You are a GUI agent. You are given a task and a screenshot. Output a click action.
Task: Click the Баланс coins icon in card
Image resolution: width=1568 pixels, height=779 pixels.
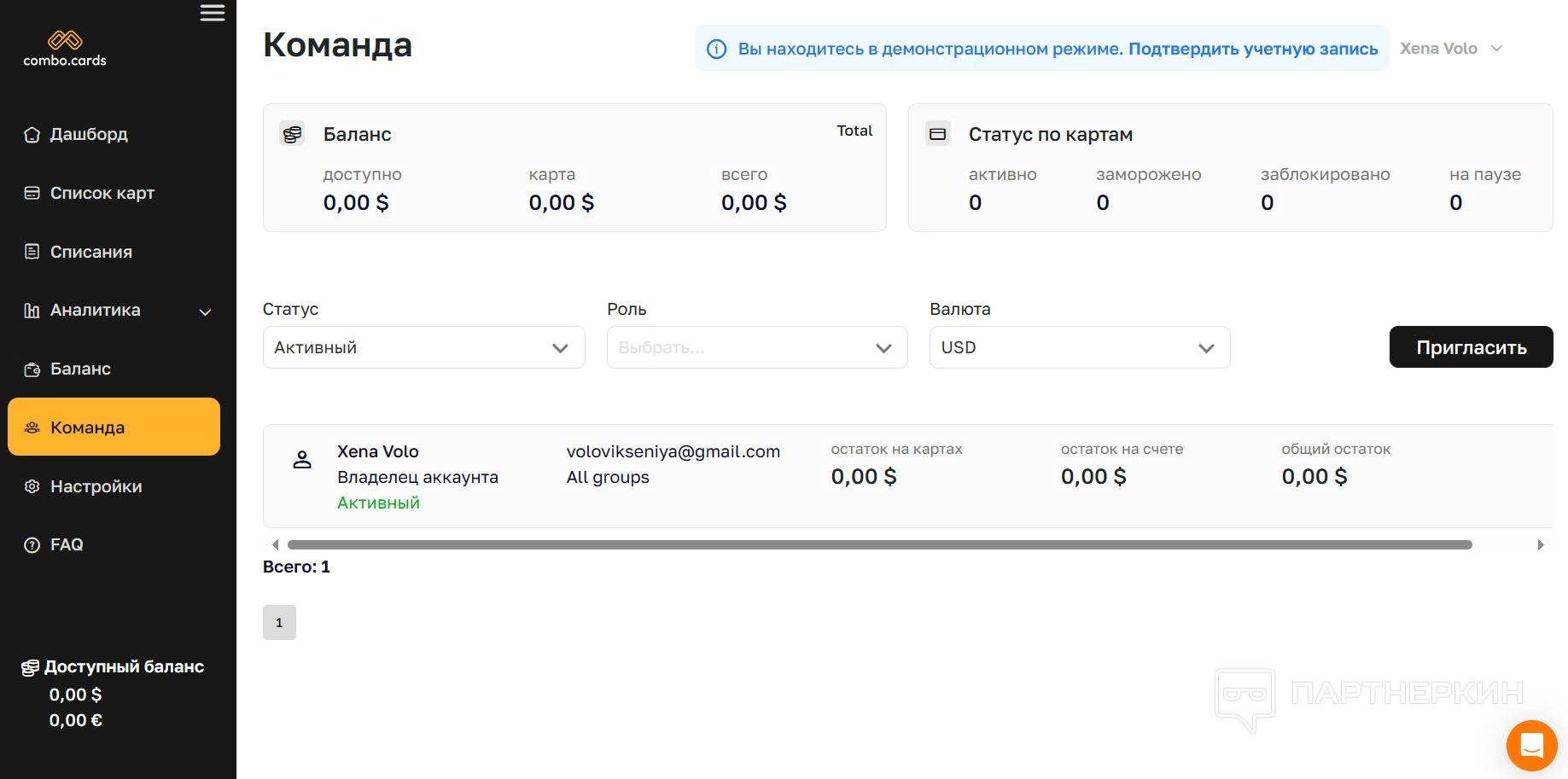tap(292, 134)
